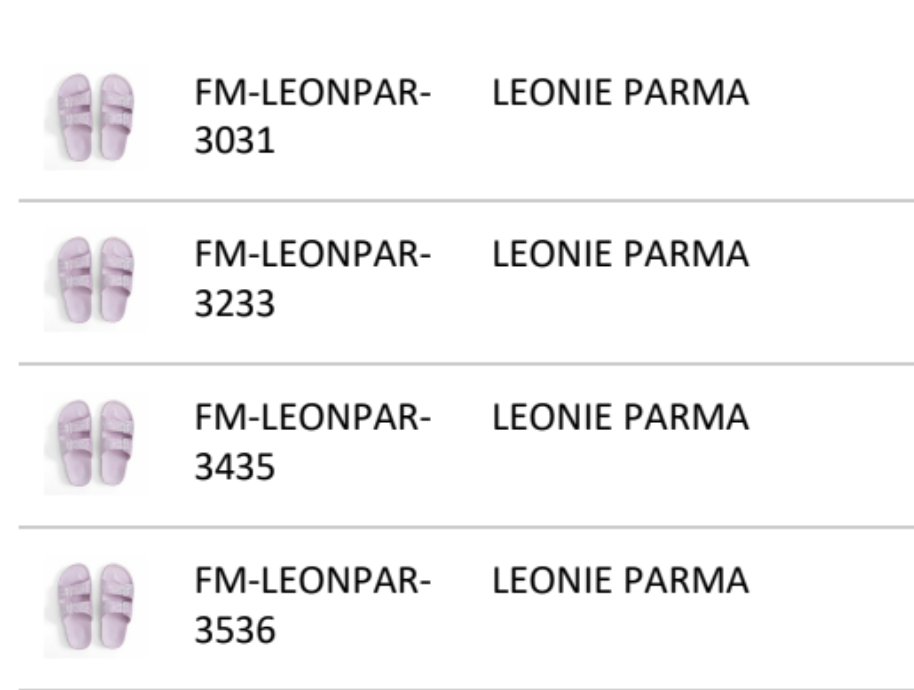Select the SKU text FM-LEONPAR-3233
Image resolution: width=914 pixels, height=690 pixels.
(x=311, y=279)
